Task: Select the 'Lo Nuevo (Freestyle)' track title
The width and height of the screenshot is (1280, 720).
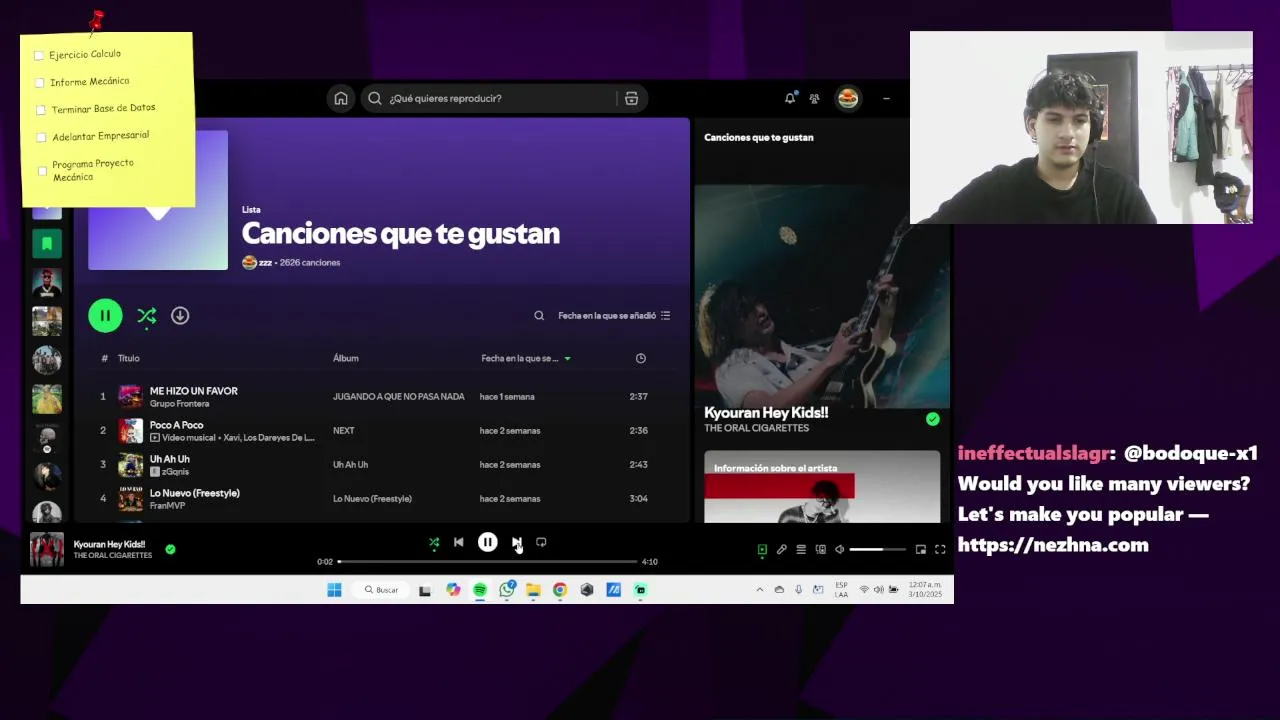Action: [194, 493]
